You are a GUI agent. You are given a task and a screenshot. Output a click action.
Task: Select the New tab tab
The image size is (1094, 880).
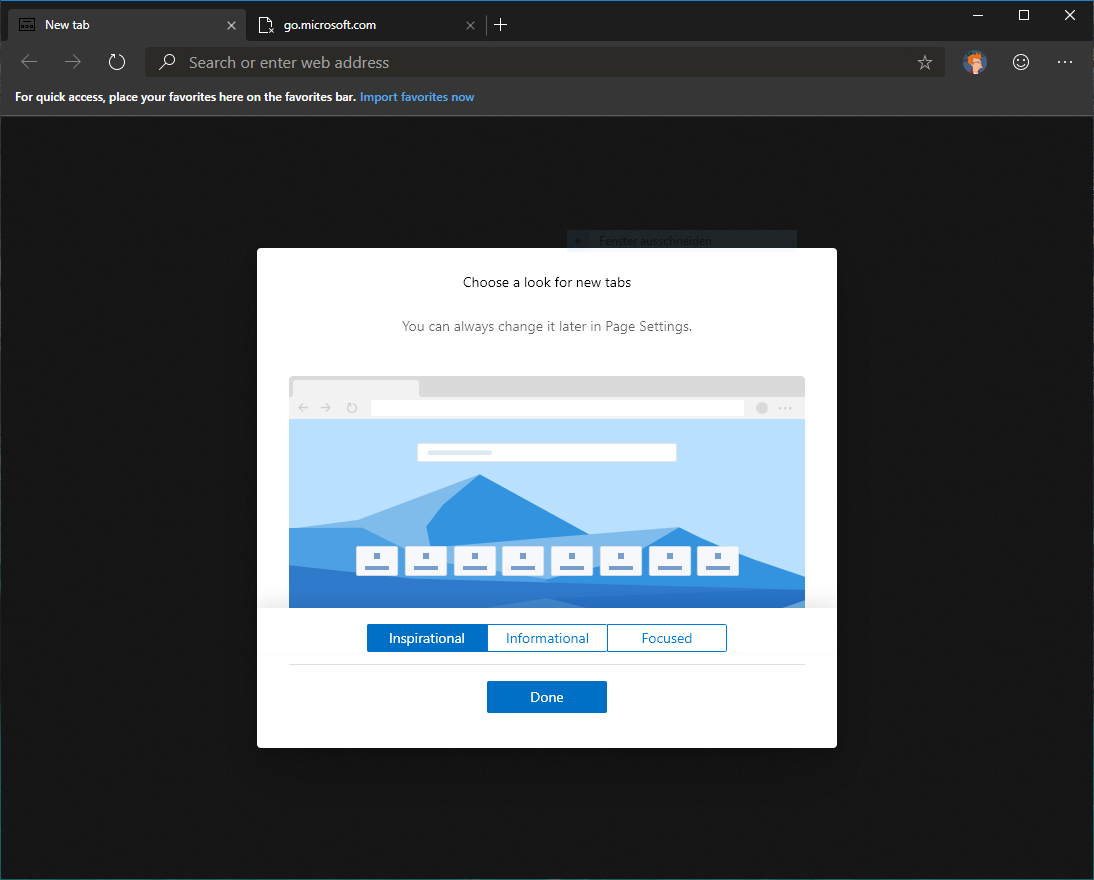pos(110,25)
